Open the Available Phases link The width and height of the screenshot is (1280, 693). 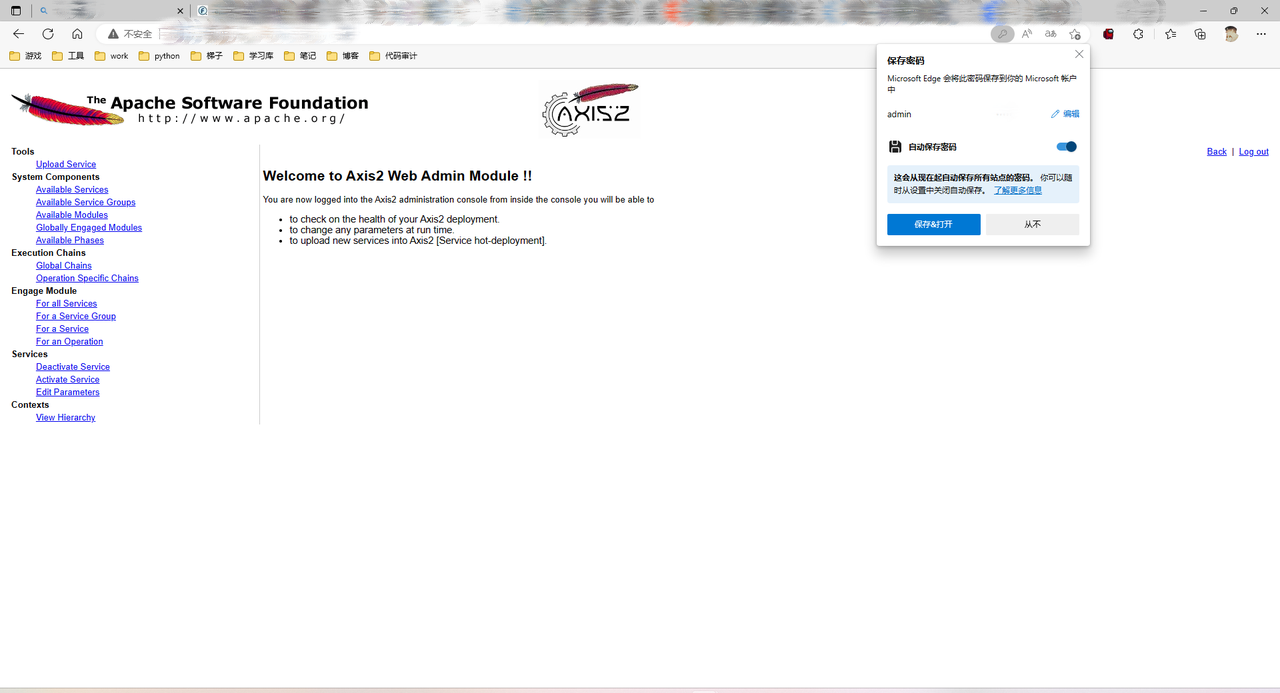point(70,240)
